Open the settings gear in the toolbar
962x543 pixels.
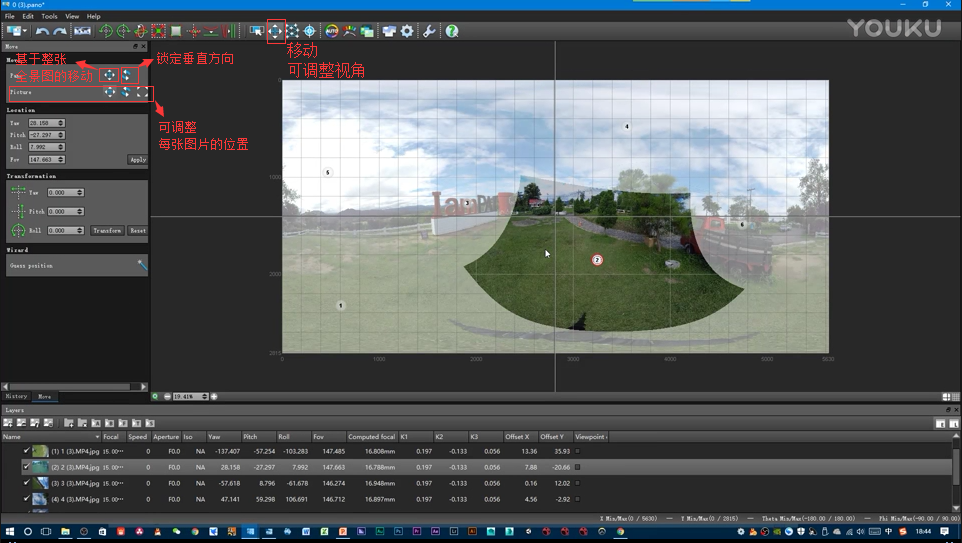click(x=407, y=32)
